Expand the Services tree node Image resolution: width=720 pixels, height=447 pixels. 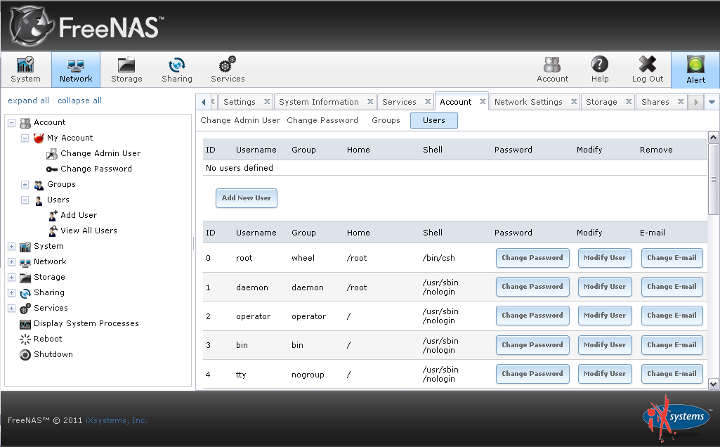12,309
